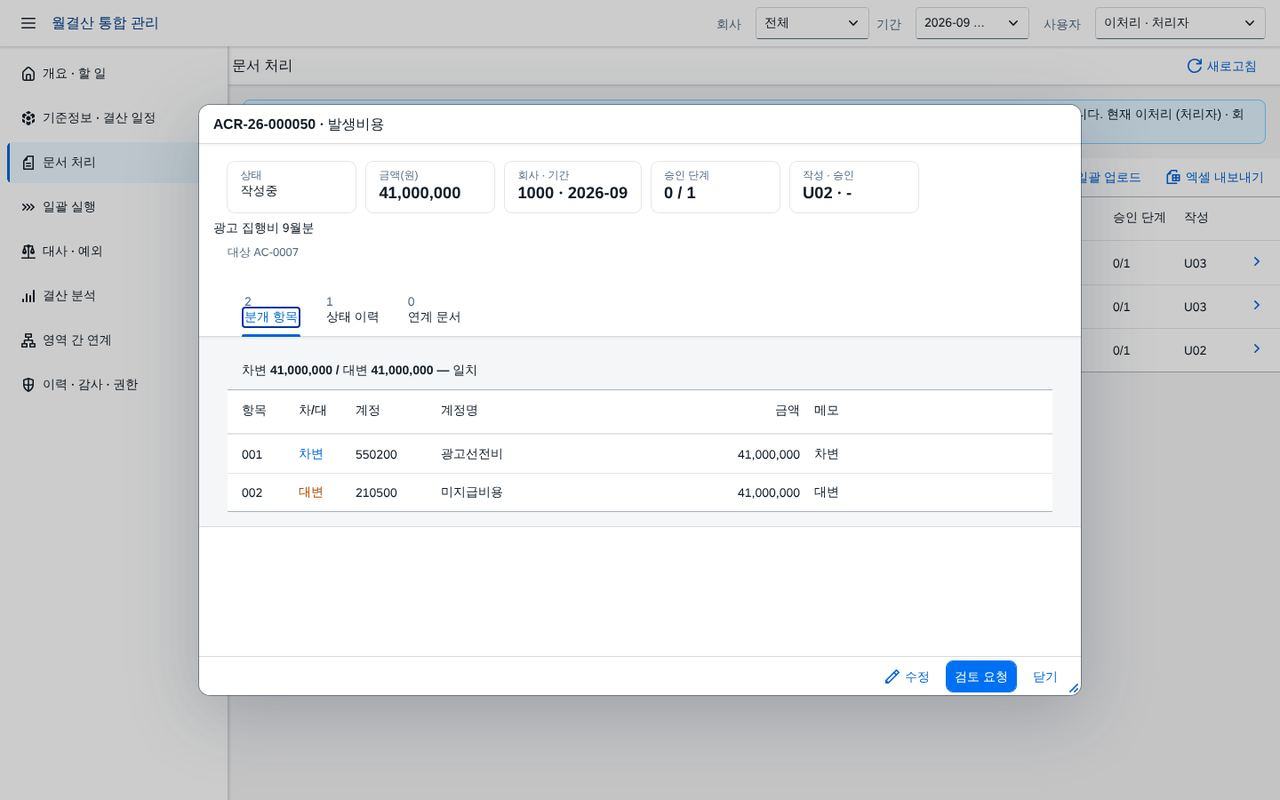
Task: Click the 검토 요청 button
Action: (x=981, y=677)
